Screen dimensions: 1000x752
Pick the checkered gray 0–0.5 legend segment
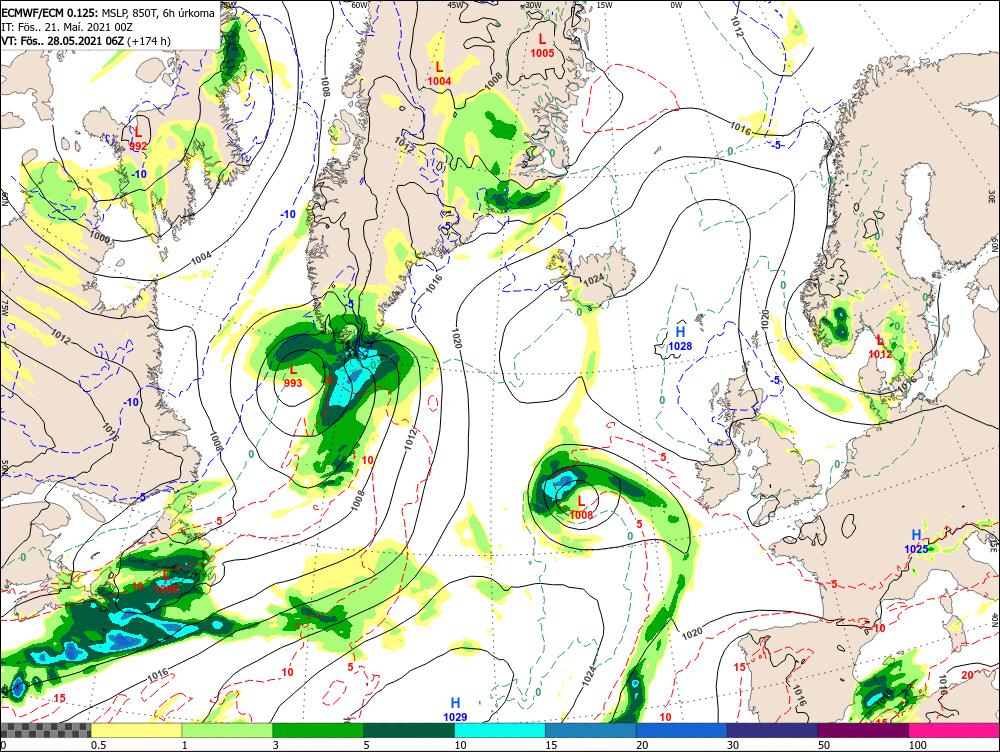(45, 730)
